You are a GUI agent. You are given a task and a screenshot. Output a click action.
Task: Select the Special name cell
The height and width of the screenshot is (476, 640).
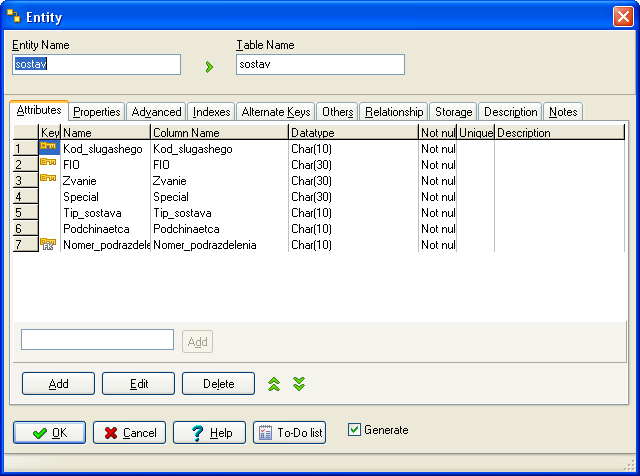(x=106, y=197)
